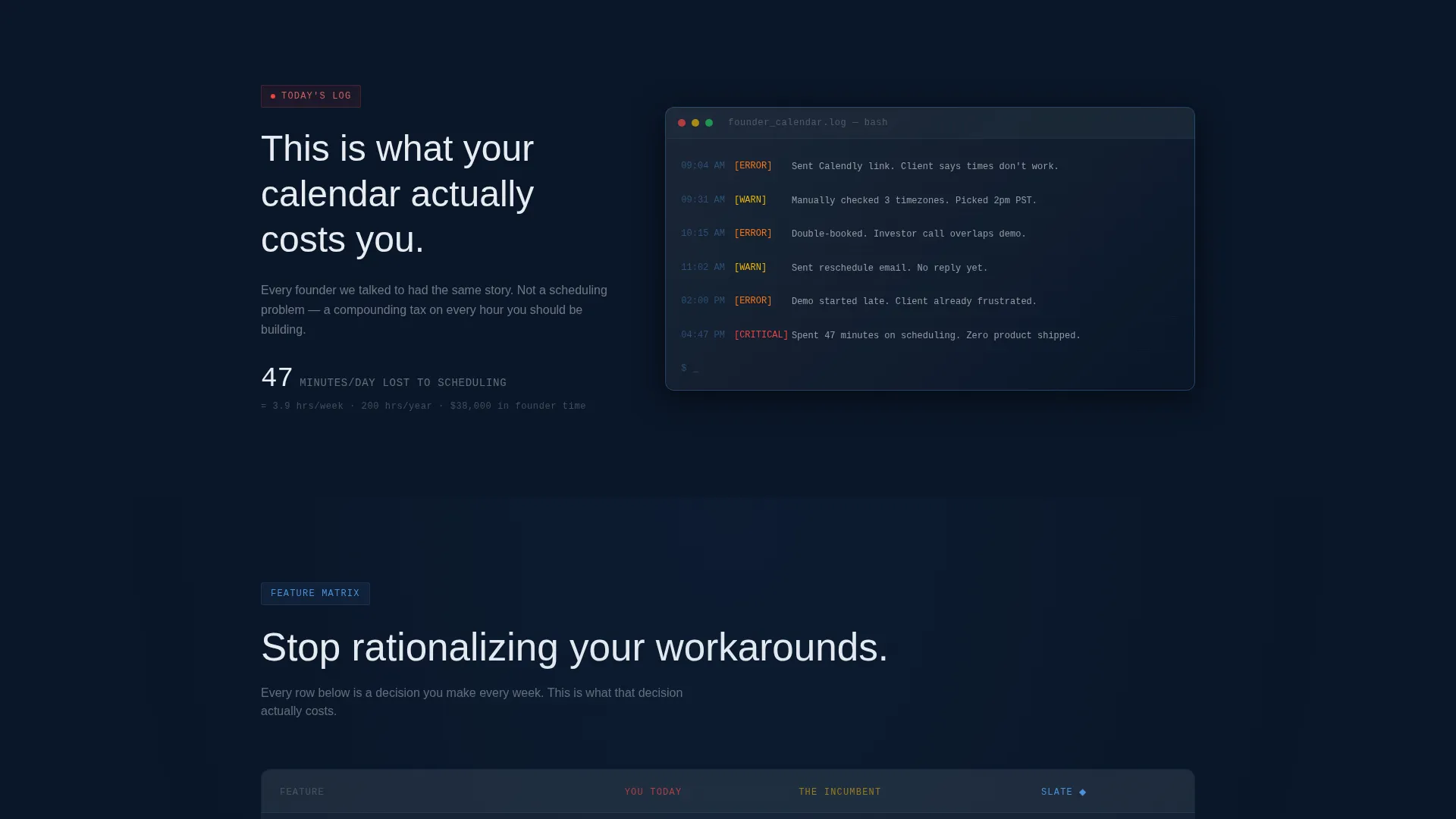Click the large 47 statistic number
Screen dimensions: 1456x819
(277, 378)
